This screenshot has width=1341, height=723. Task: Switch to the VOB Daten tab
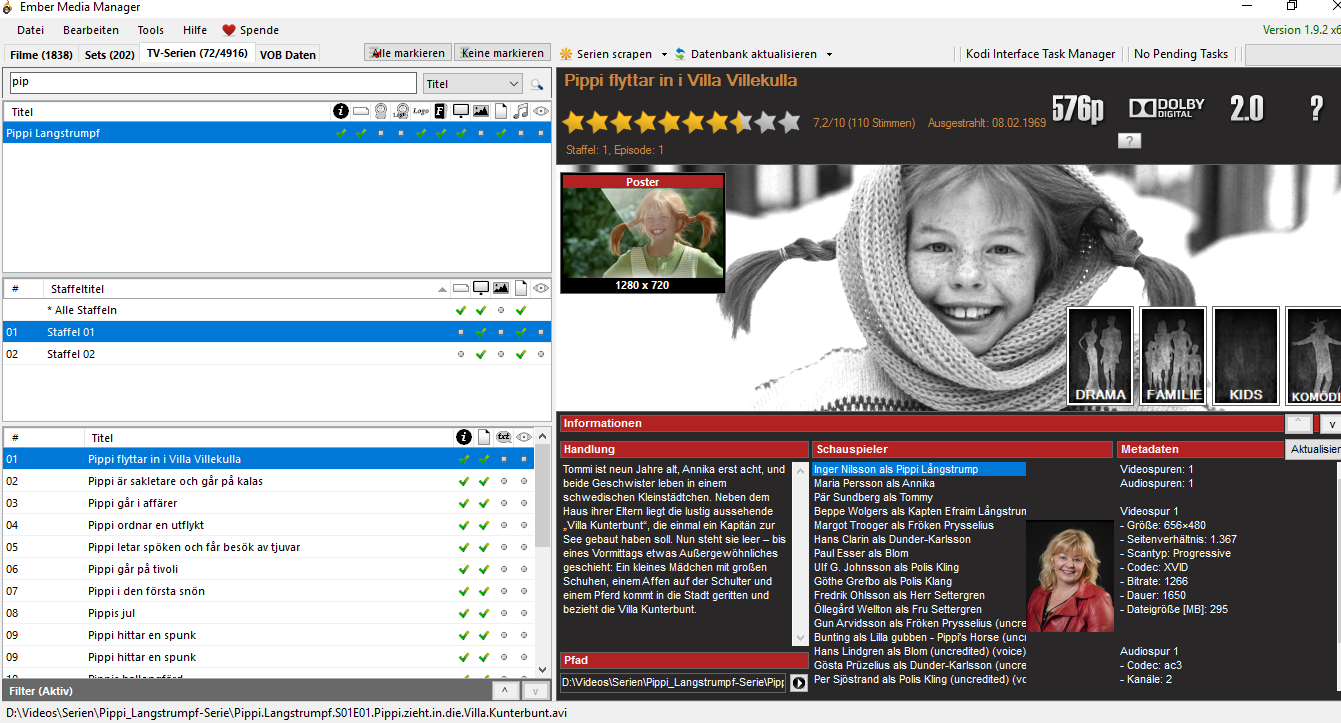[x=288, y=55]
